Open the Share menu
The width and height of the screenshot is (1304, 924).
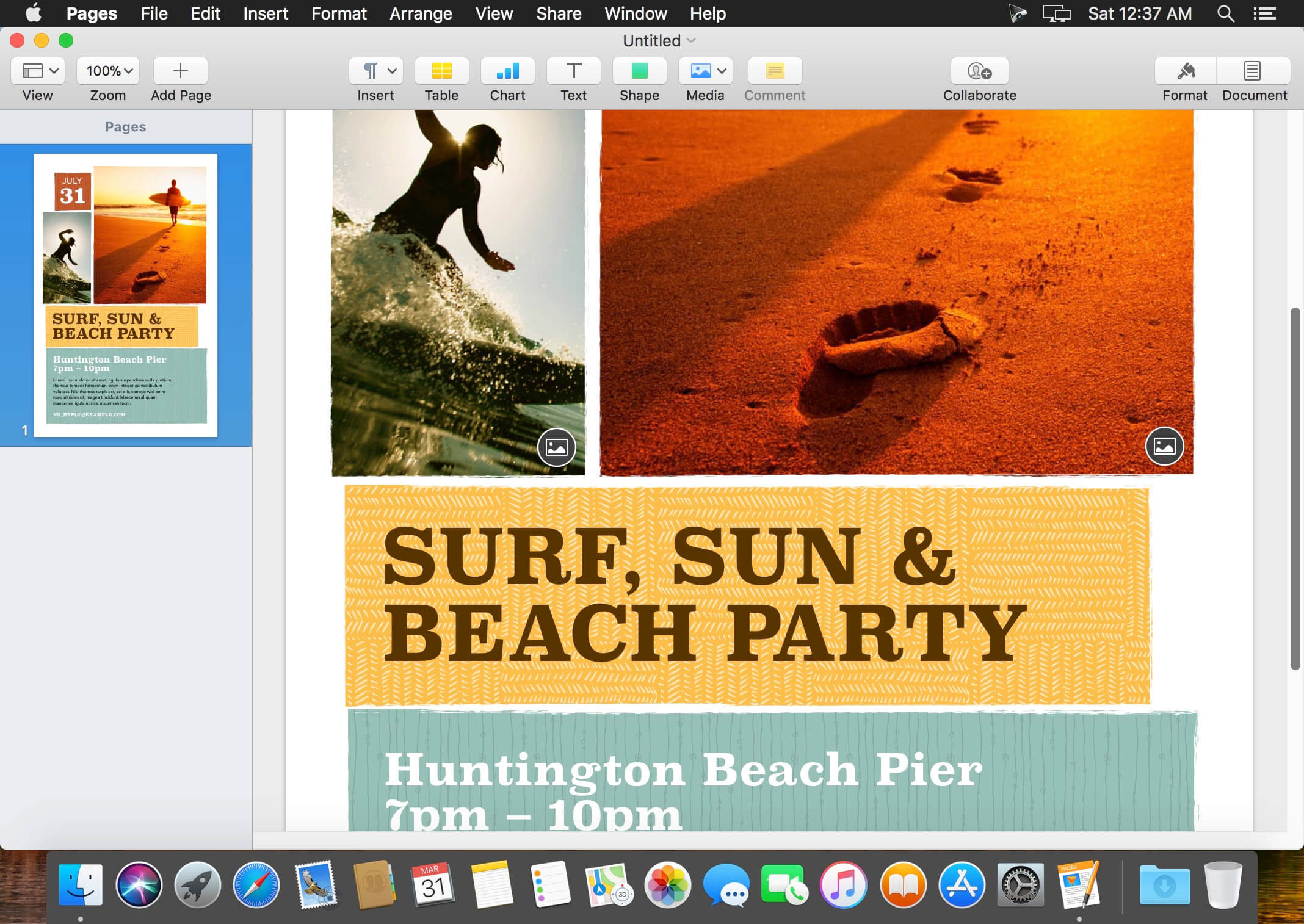coord(559,13)
